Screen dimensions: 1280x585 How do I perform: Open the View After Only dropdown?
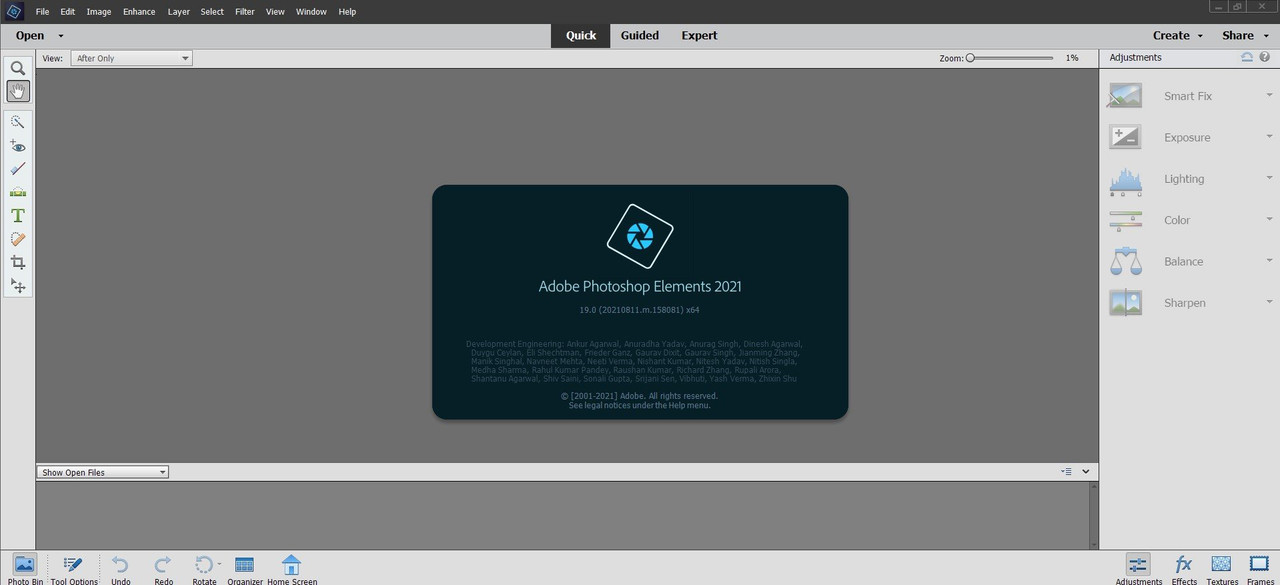tap(131, 58)
